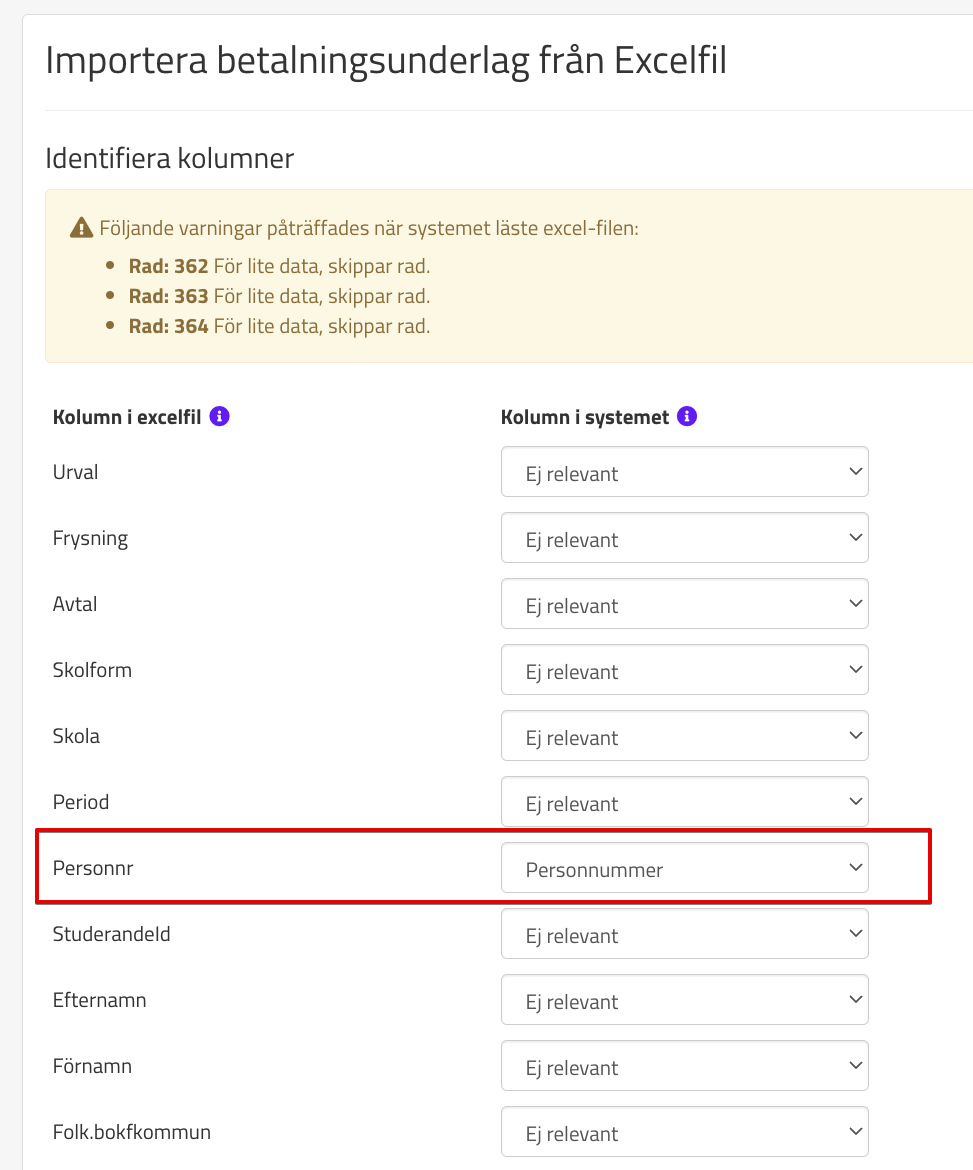Click the Personnr column label
Viewport: 973px width, 1170px height.
click(x=93, y=868)
